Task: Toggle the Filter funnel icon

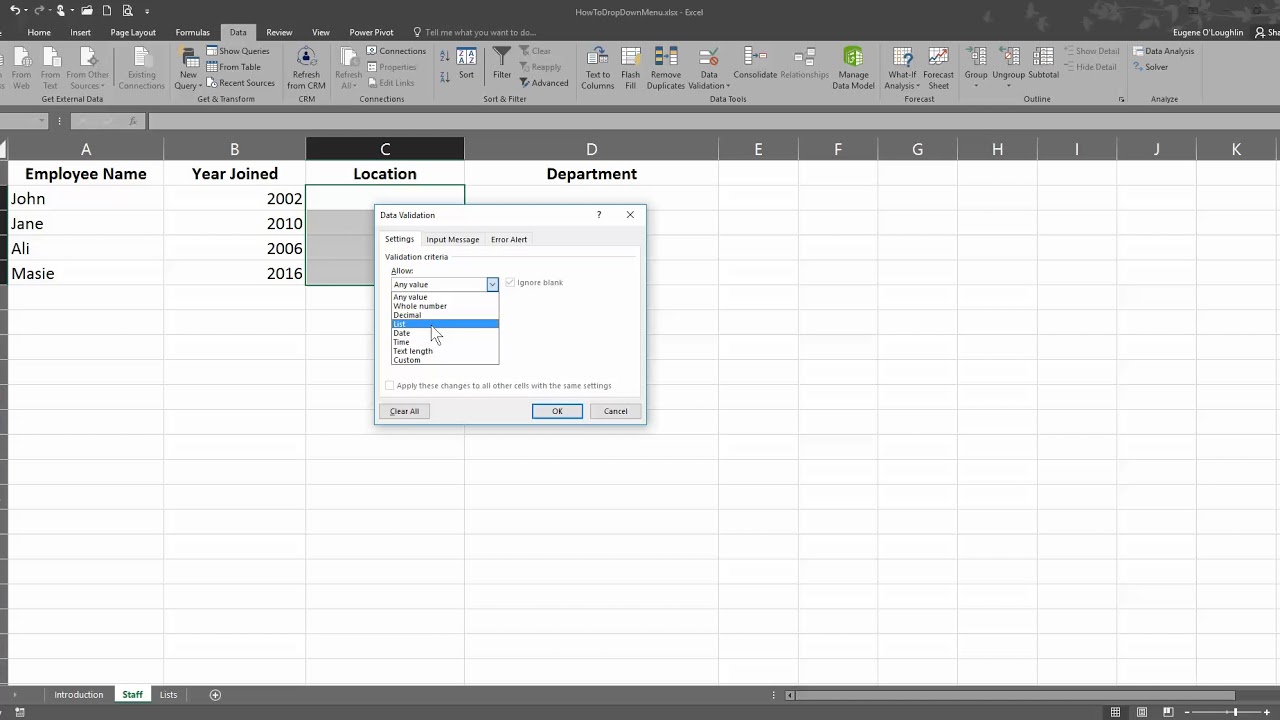Action: (502, 63)
